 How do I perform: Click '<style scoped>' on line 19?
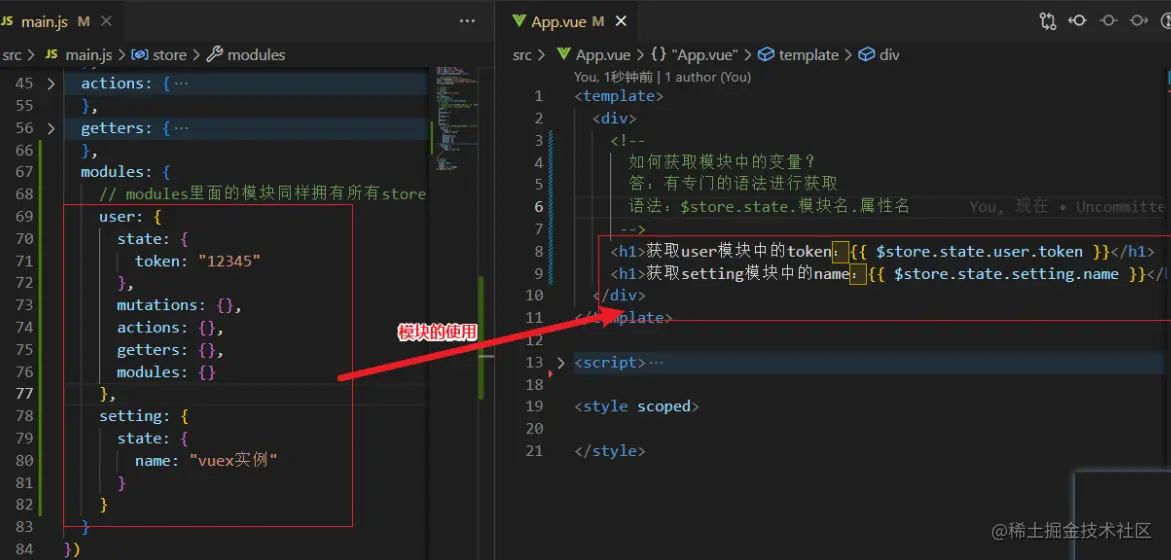coord(636,407)
